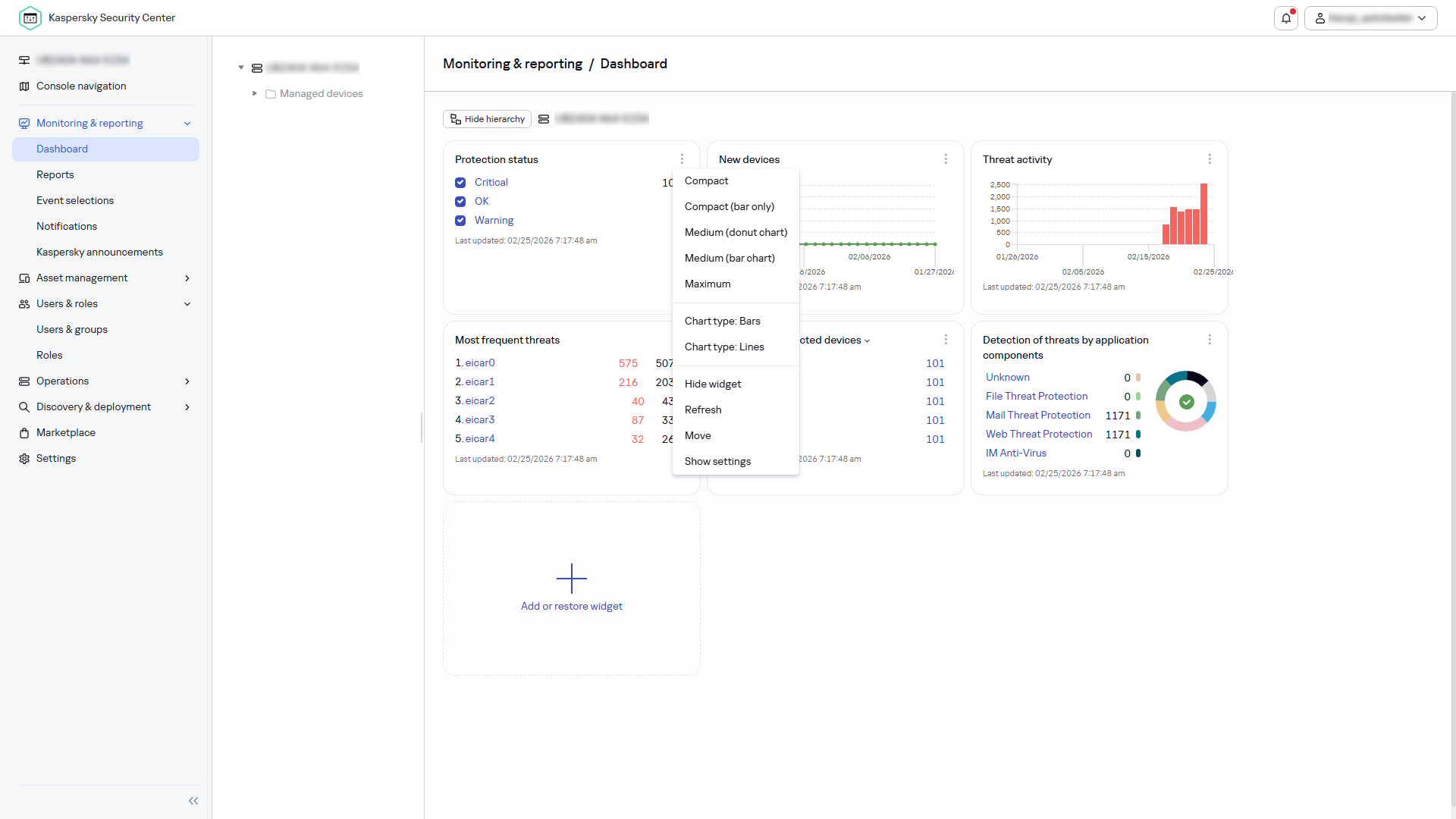Open the user account menu dropdown
The width and height of the screenshot is (1456, 819).
click(1370, 18)
